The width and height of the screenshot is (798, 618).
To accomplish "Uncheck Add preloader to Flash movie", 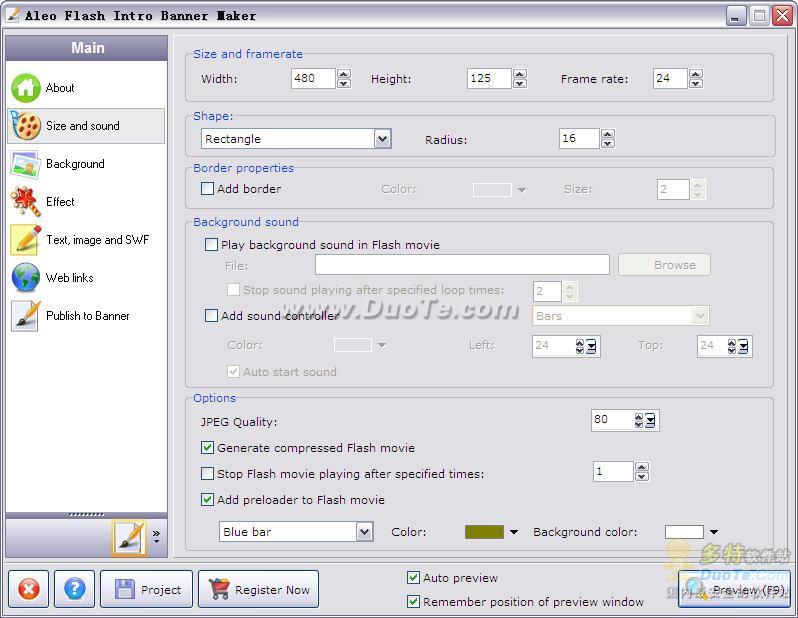I will point(207,500).
